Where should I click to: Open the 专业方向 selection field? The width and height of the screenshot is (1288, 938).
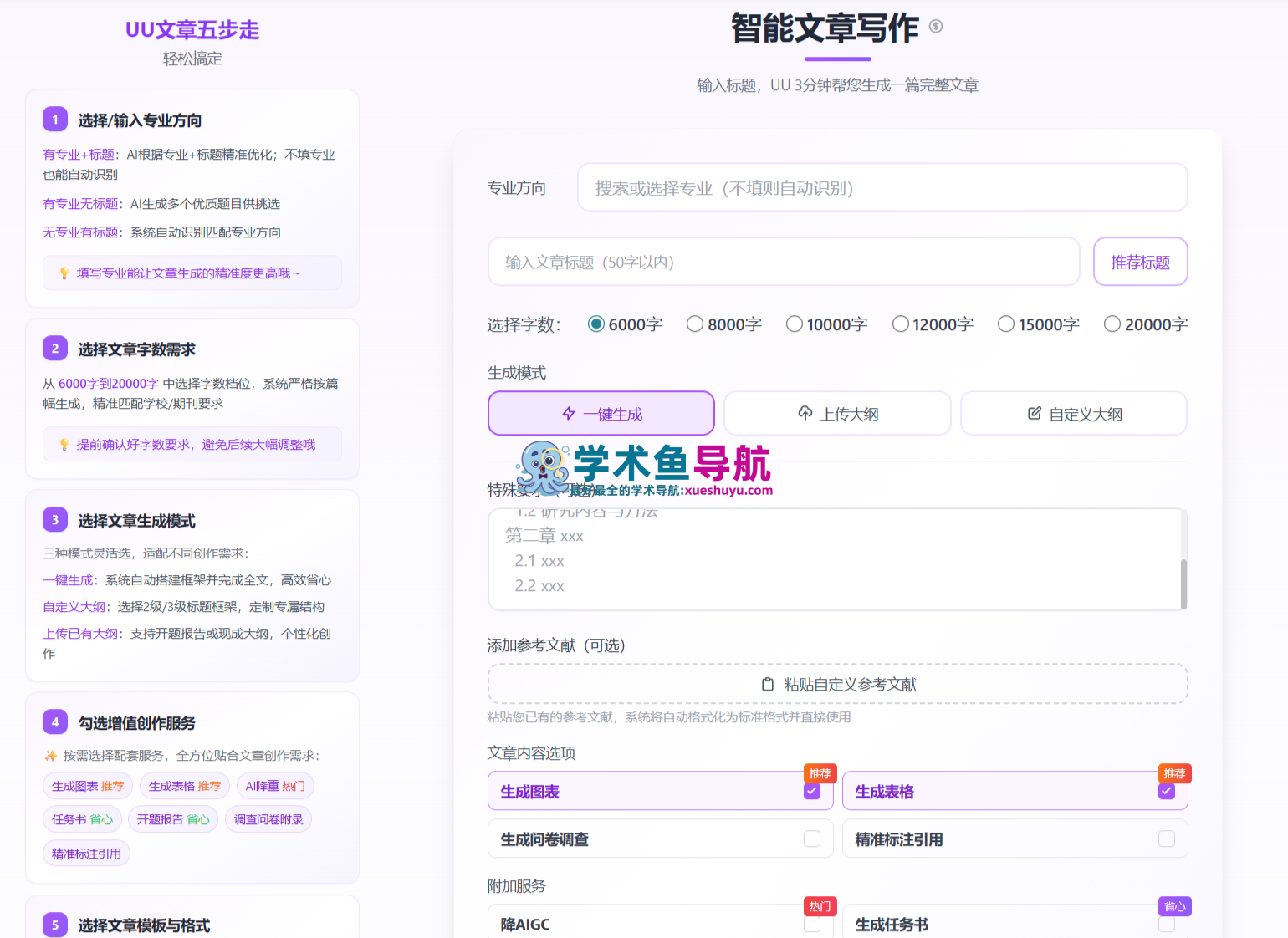[882, 187]
